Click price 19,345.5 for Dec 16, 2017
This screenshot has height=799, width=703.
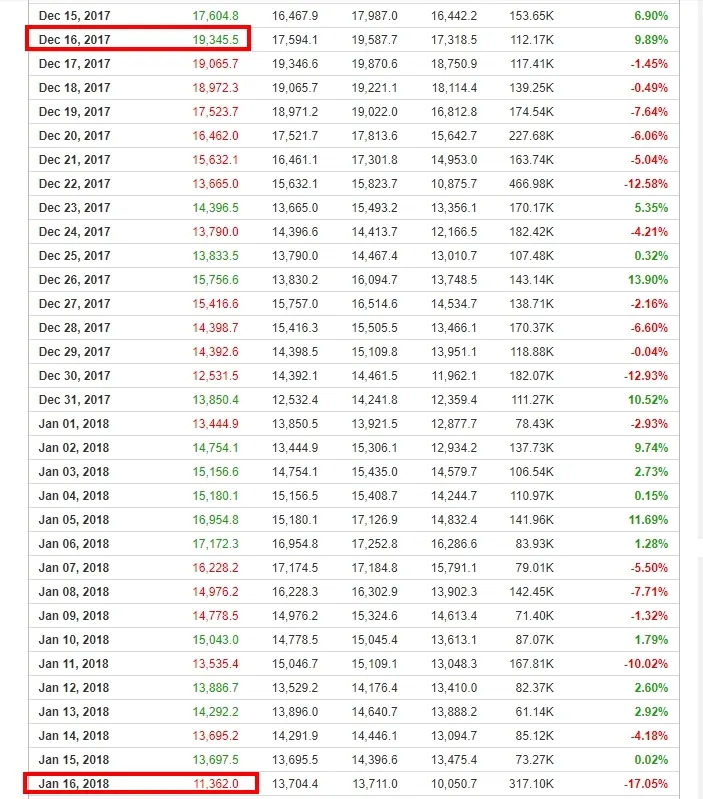click(x=215, y=40)
